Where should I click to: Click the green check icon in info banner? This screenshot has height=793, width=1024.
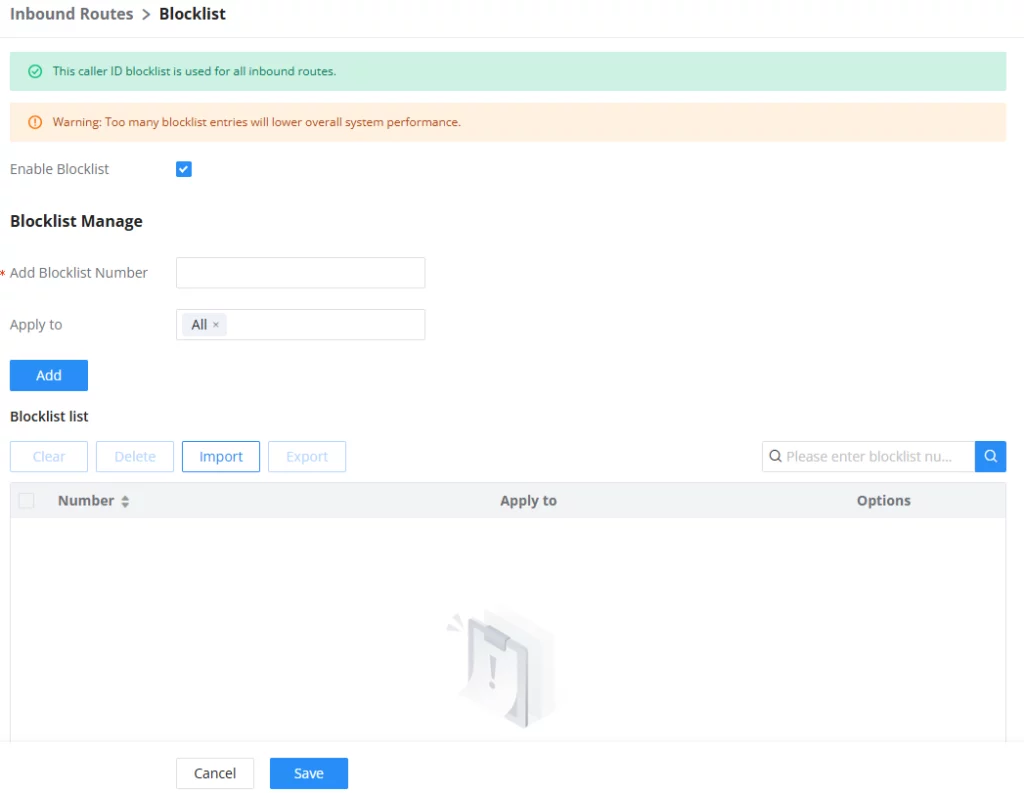35,71
